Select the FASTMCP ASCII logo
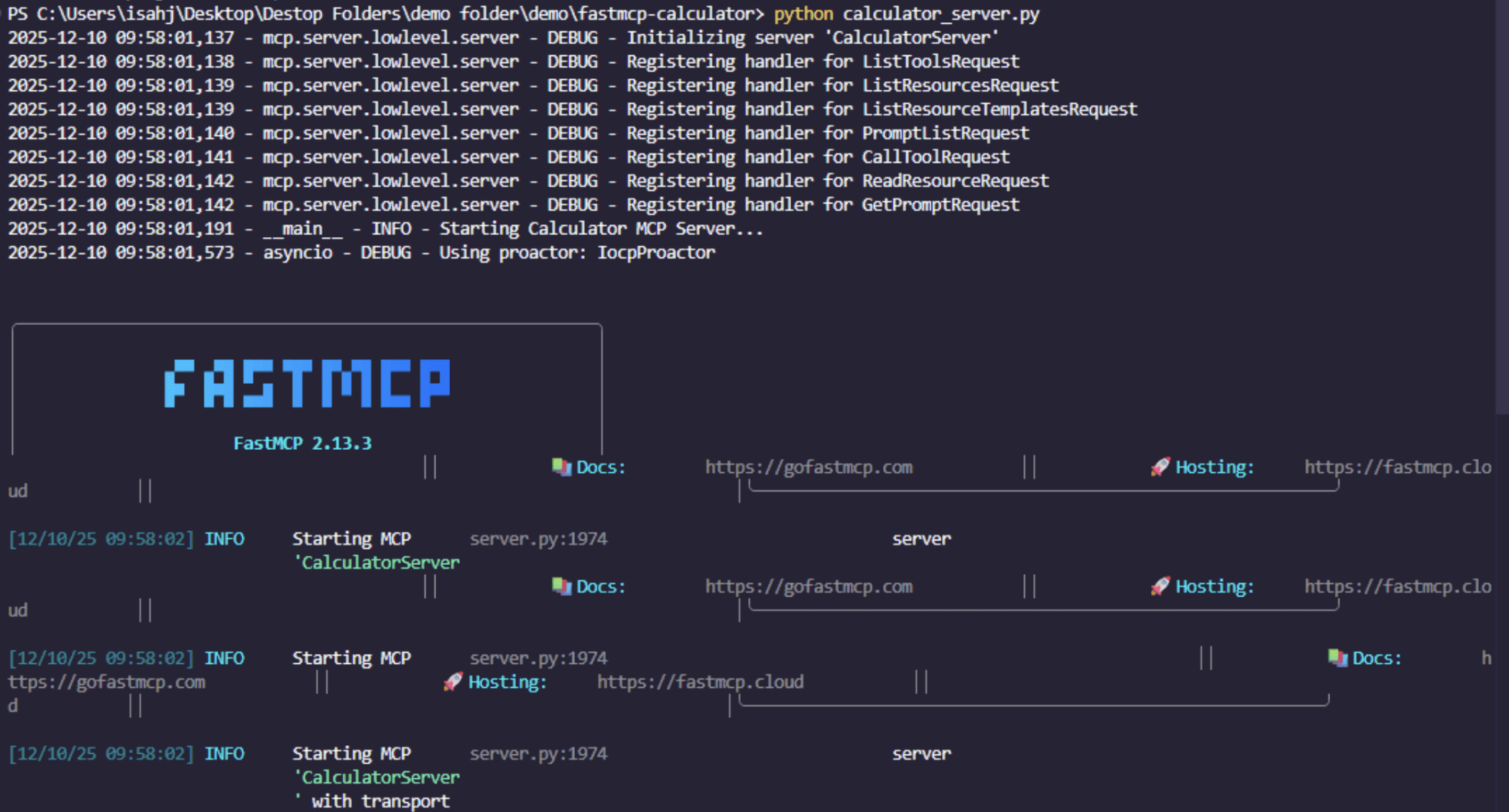 [x=306, y=384]
